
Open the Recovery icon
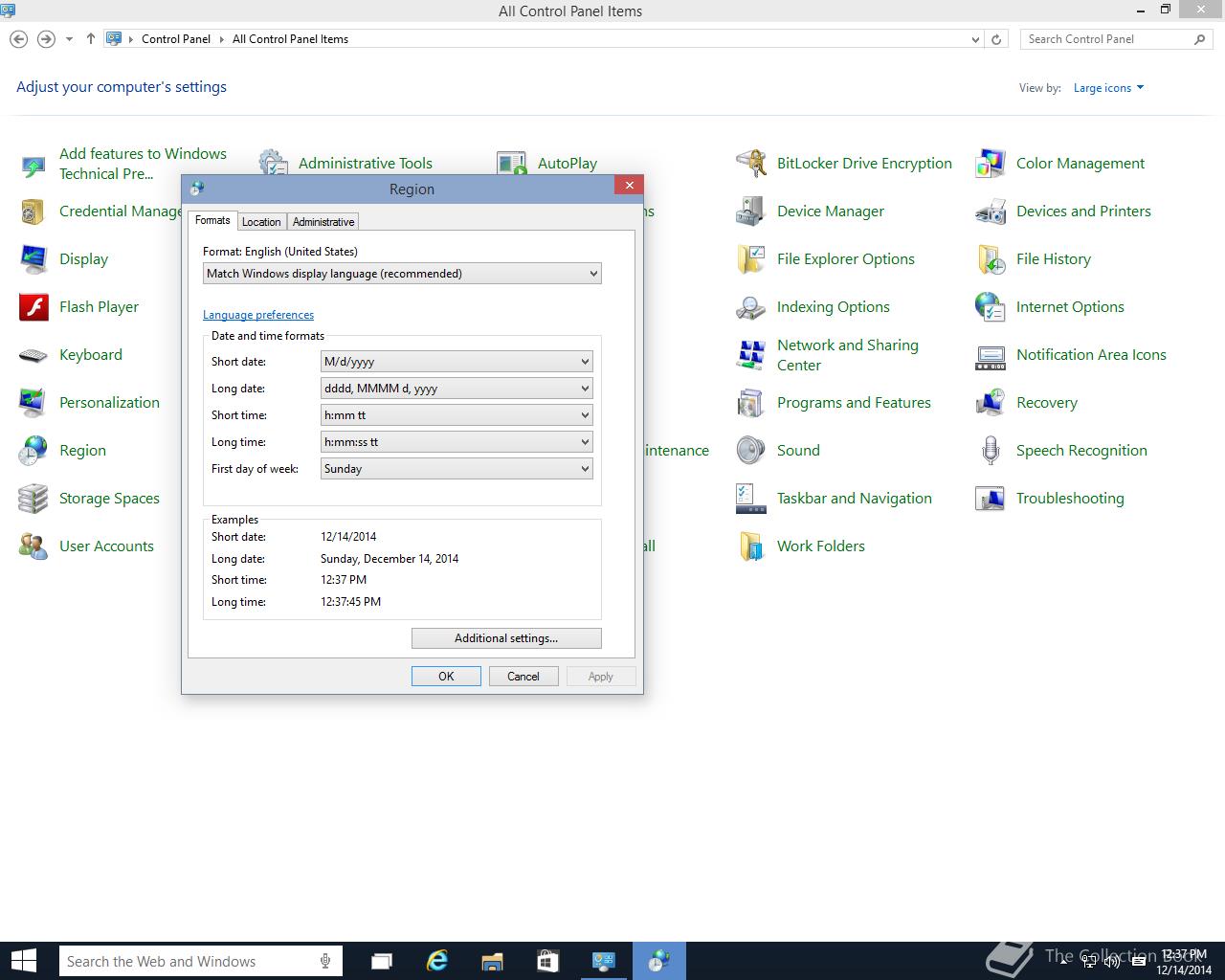(x=991, y=403)
